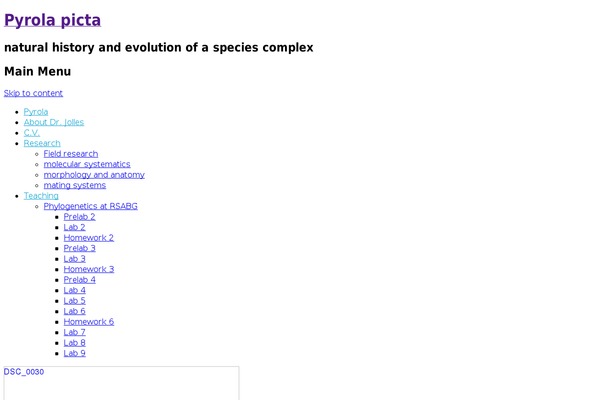The width and height of the screenshot is (600, 400).
Task: Open Field research submenu link
Action: click(71, 153)
